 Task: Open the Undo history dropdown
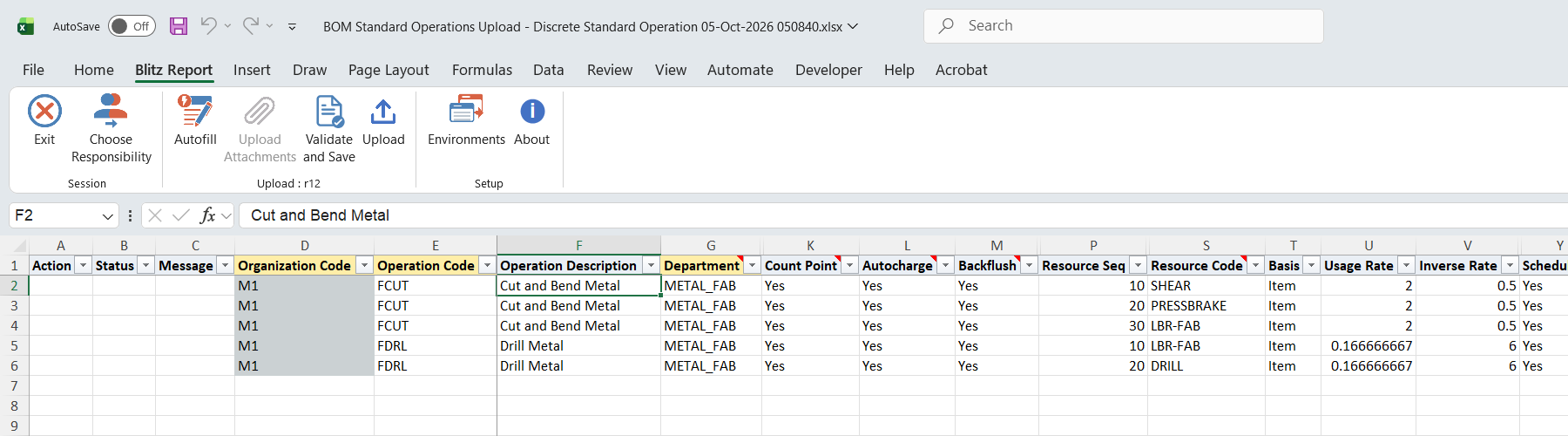coord(227,26)
